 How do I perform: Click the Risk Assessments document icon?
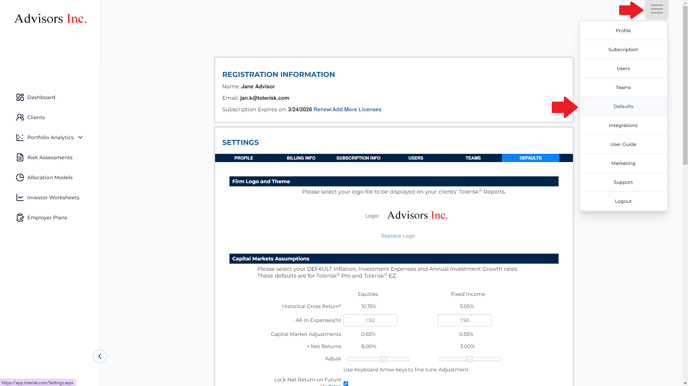click(20, 157)
